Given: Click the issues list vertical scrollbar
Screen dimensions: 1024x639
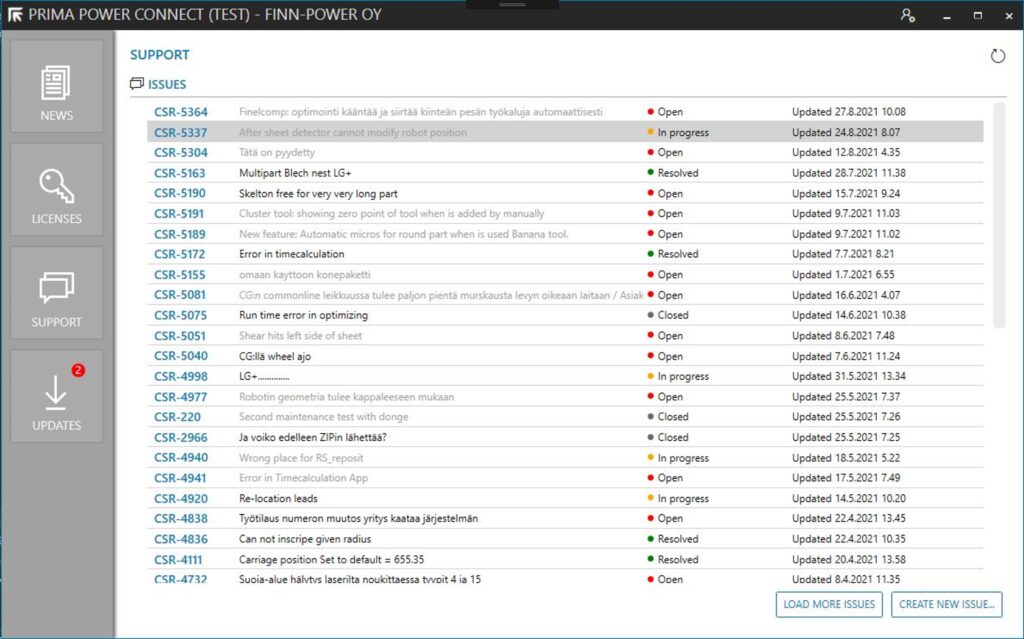Looking at the screenshot, I should [997, 213].
